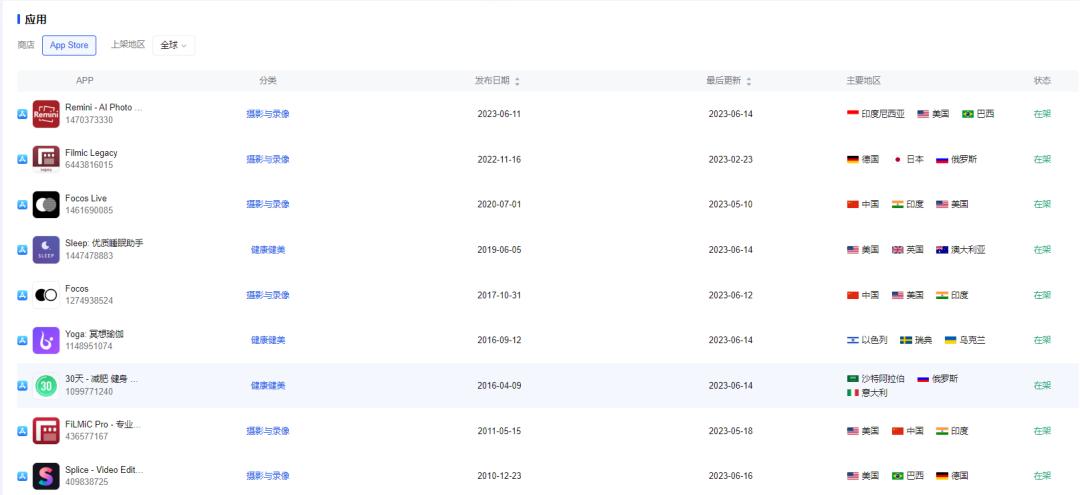Image resolution: width=1080 pixels, height=495 pixels.
Task: Open the Sleep app icon
Action: (x=46, y=250)
